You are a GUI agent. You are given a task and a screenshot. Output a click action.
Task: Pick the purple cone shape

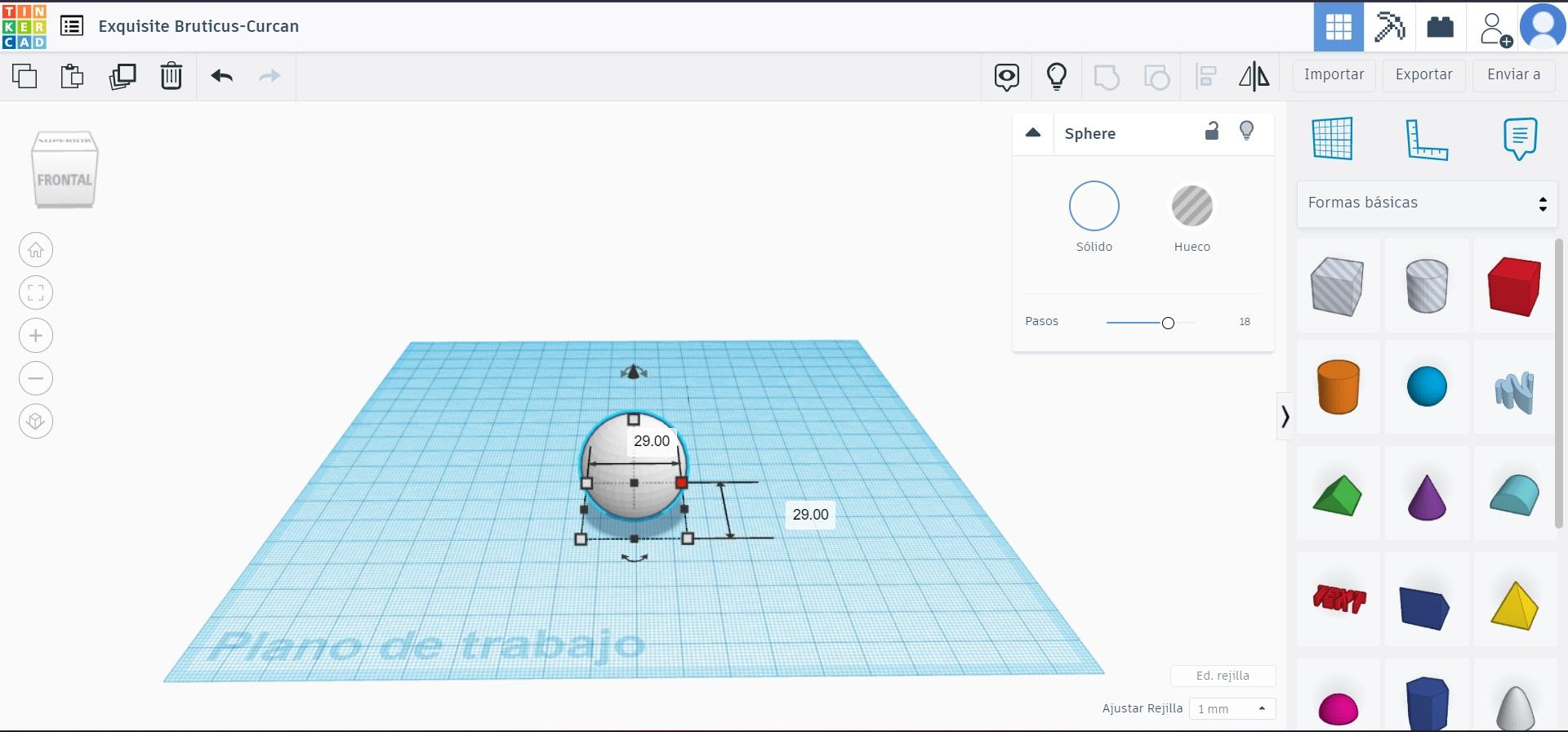pyautogui.click(x=1427, y=497)
